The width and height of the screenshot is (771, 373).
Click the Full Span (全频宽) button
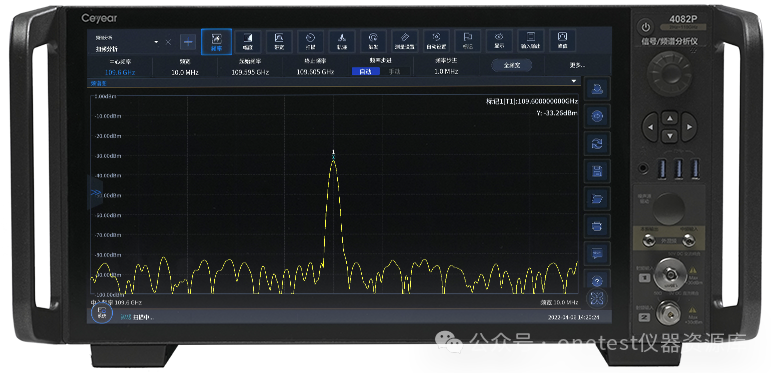(512, 65)
